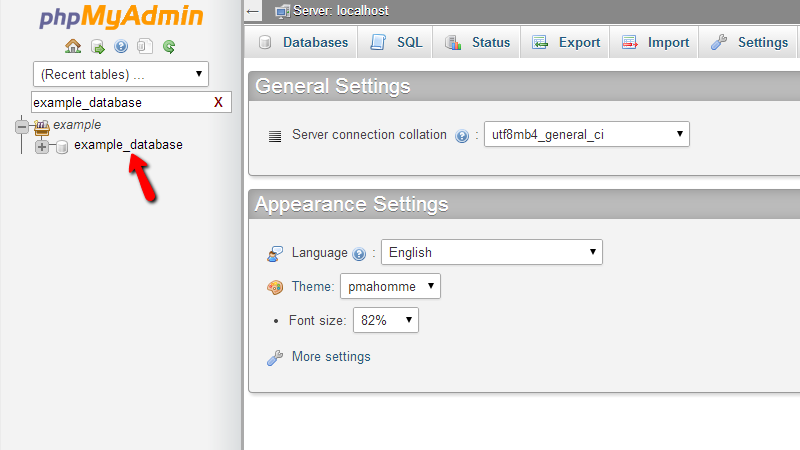Click the Home icon in the sidebar

(73, 46)
